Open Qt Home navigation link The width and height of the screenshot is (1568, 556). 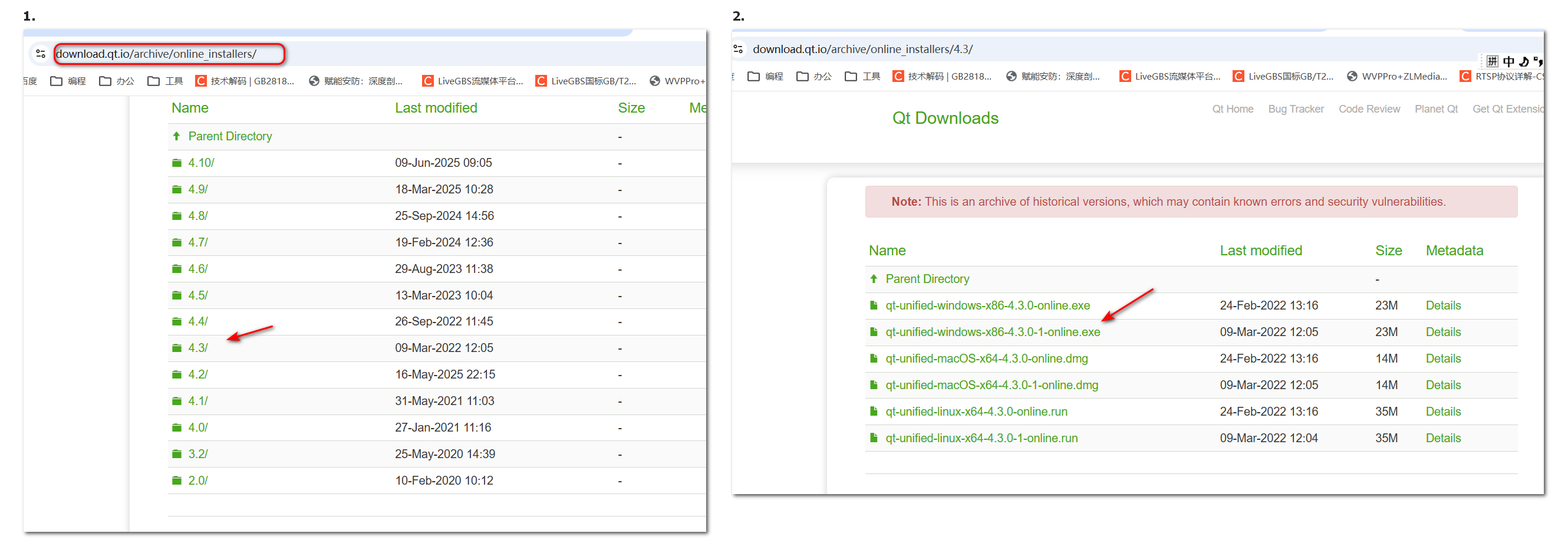pyautogui.click(x=1233, y=109)
